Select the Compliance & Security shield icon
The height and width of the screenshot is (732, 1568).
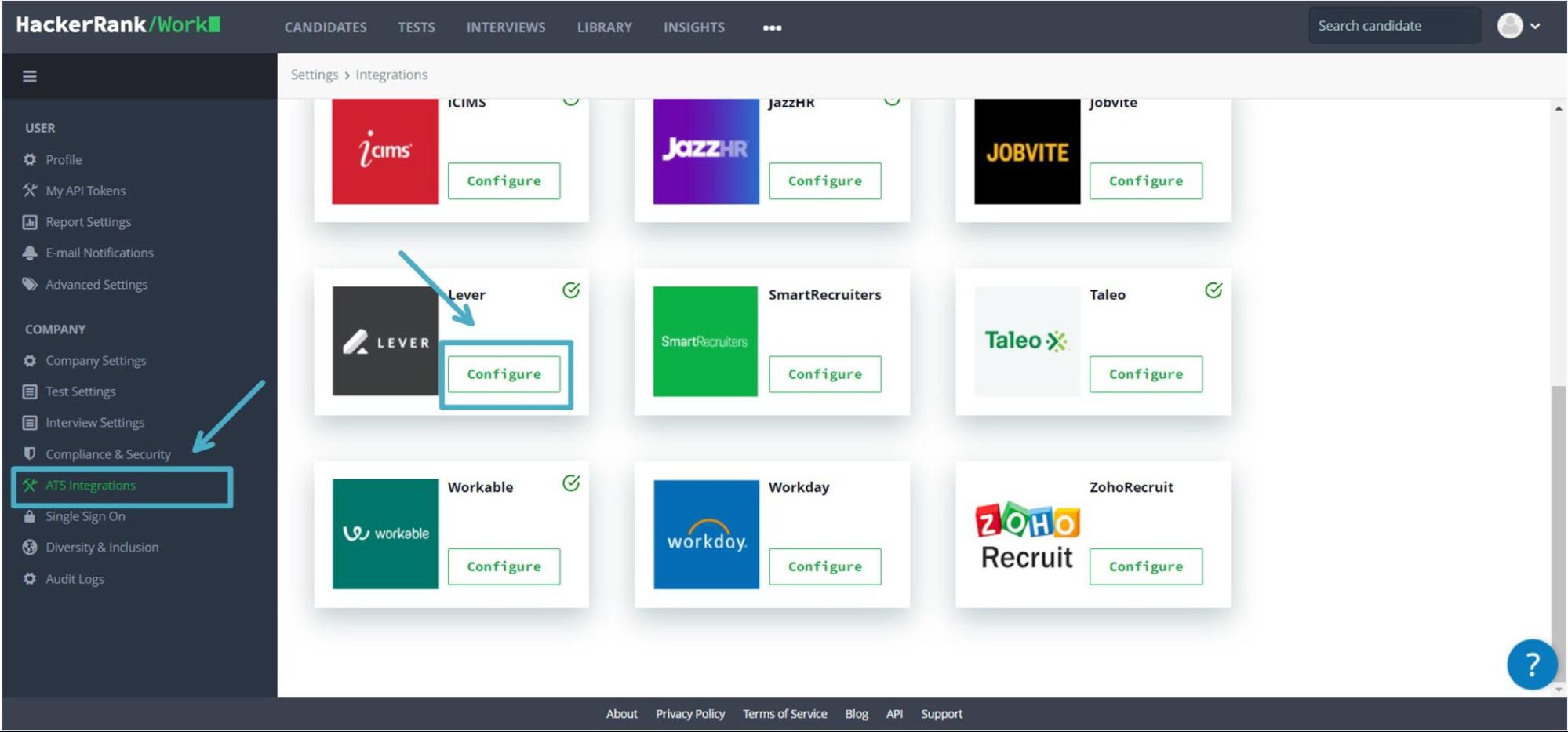tap(30, 453)
